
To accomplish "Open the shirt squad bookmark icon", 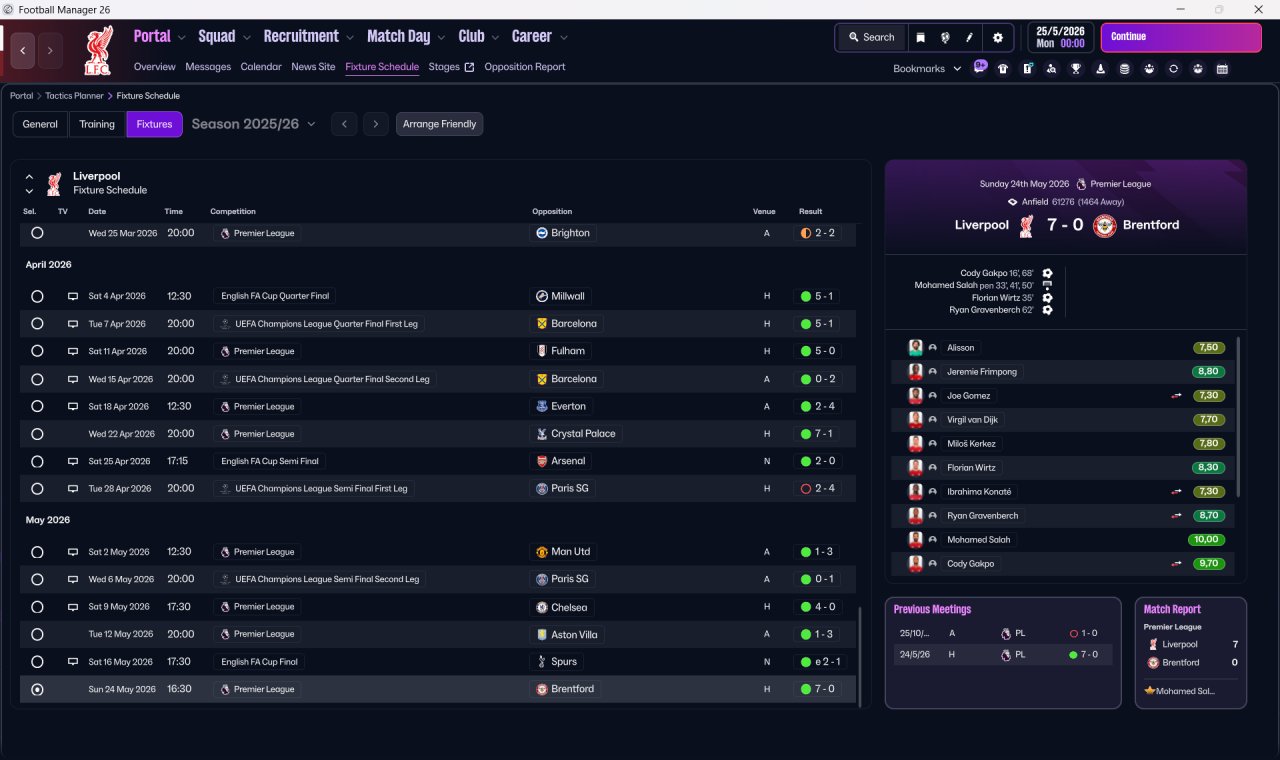I will pyautogui.click(x=1003, y=69).
